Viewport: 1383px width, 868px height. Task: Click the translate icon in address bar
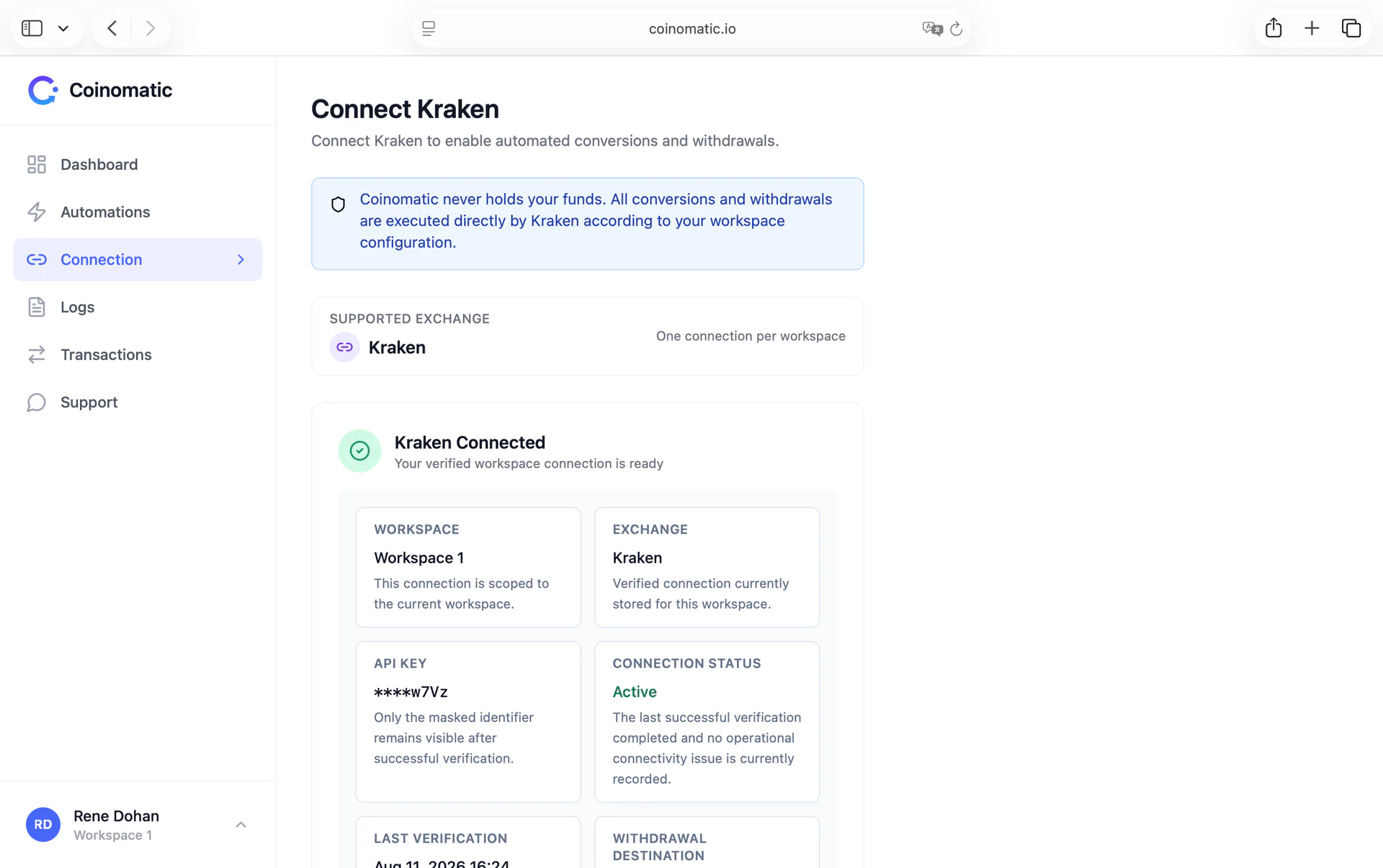coord(932,28)
